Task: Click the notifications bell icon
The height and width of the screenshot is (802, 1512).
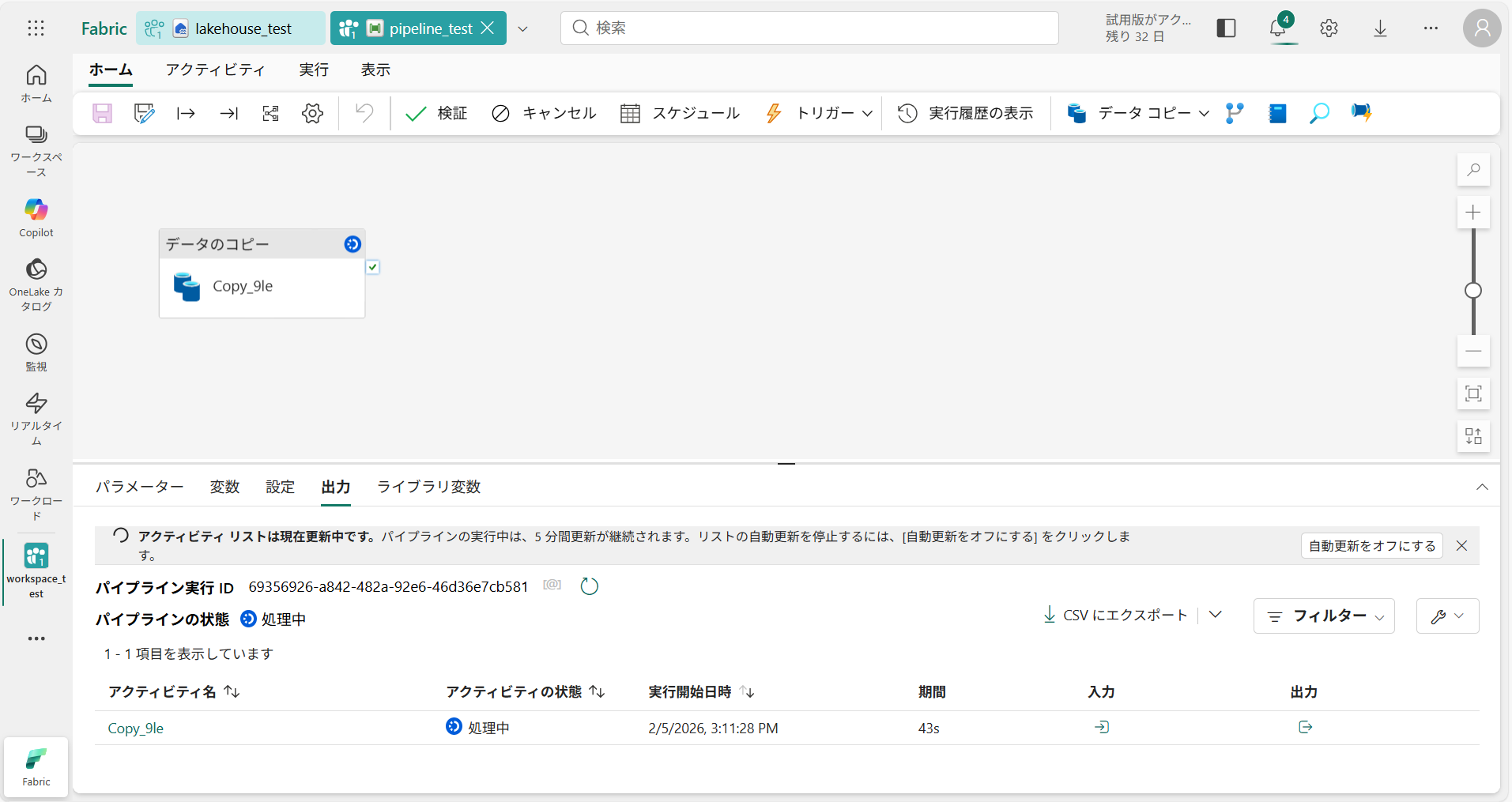Action: click(x=1277, y=28)
